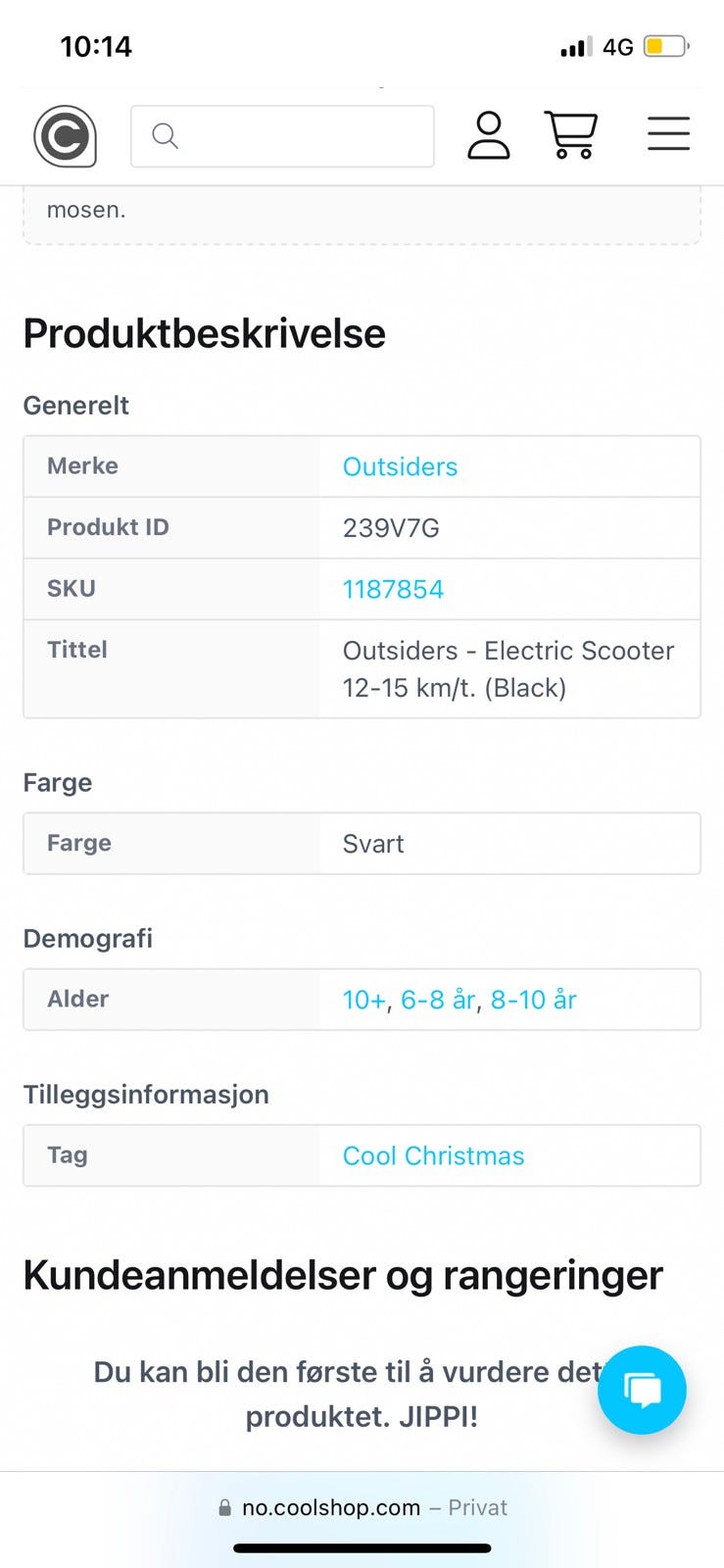Open the Cool Christmas tag link
The height and width of the screenshot is (1568, 724).
(x=433, y=1155)
